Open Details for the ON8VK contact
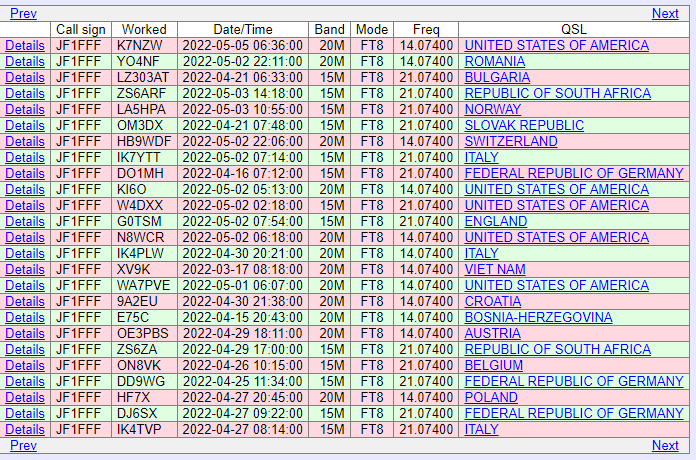This screenshot has width=696, height=460. (x=25, y=365)
